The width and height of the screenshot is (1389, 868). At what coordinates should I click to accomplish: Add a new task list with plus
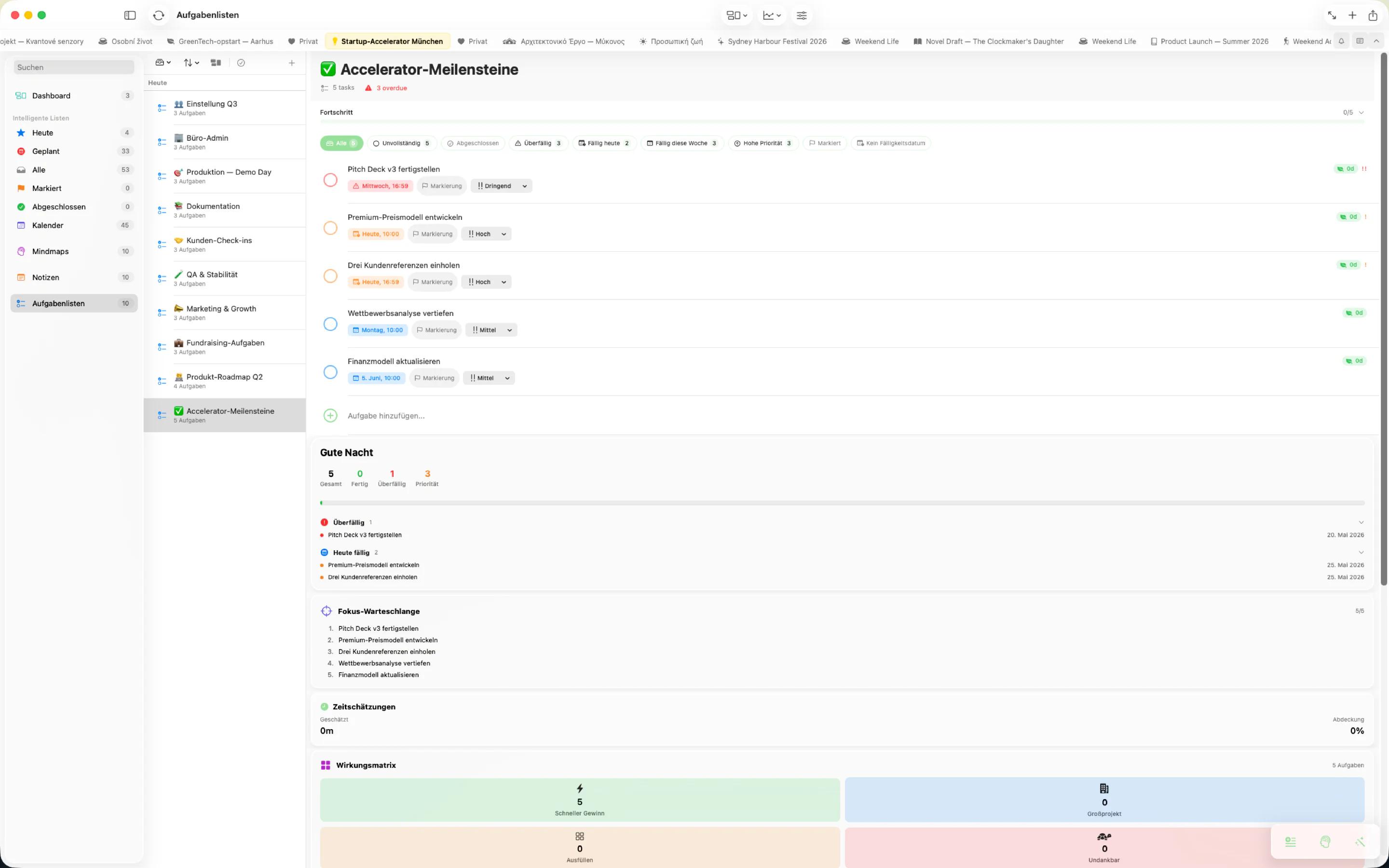click(292, 63)
